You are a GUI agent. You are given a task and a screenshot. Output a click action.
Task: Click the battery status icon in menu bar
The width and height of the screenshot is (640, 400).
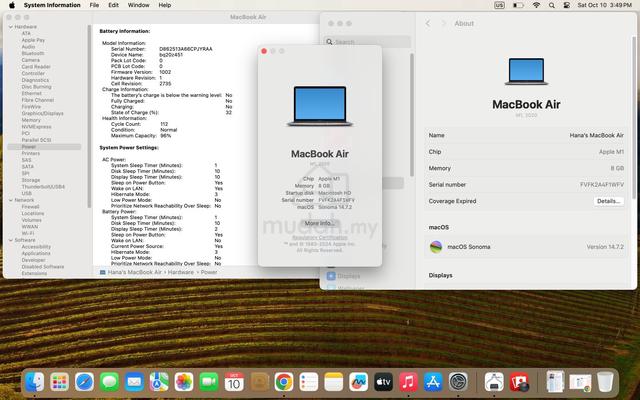coord(518,5)
